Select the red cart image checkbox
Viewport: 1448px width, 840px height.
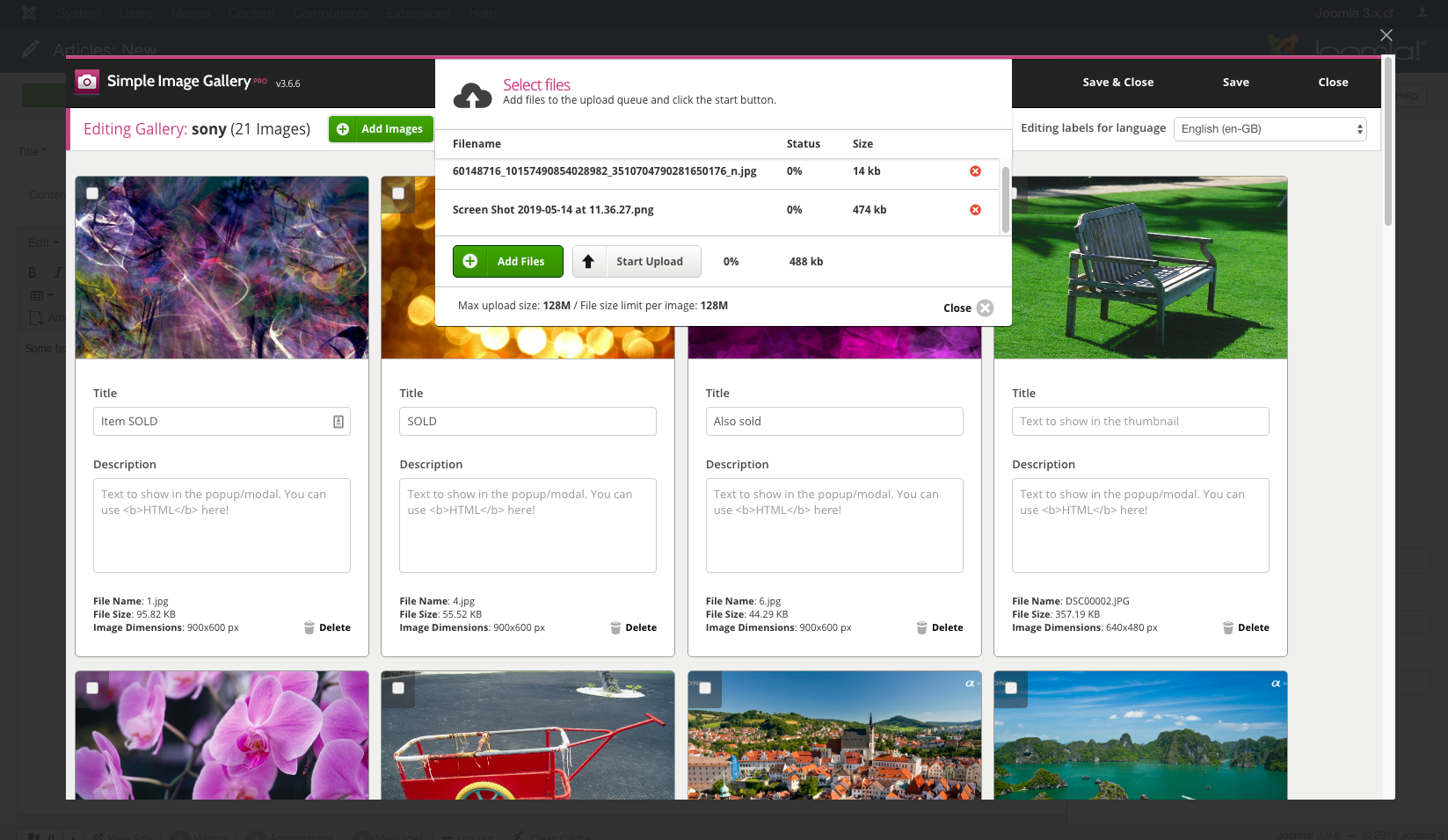click(398, 688)
